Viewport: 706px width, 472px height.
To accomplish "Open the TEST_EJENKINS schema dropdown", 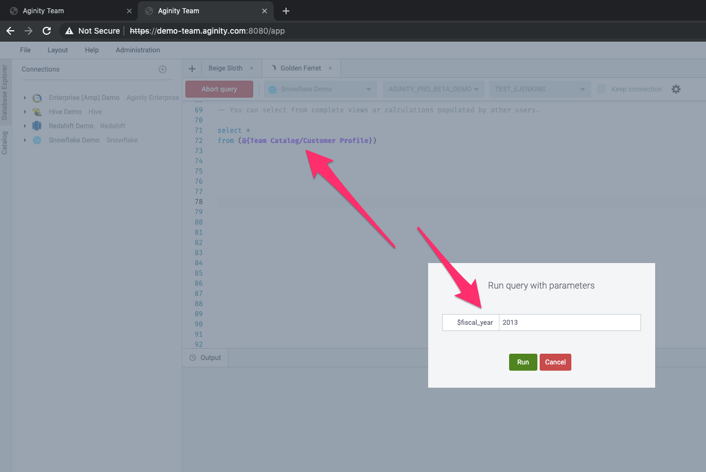I will [539, 89].
